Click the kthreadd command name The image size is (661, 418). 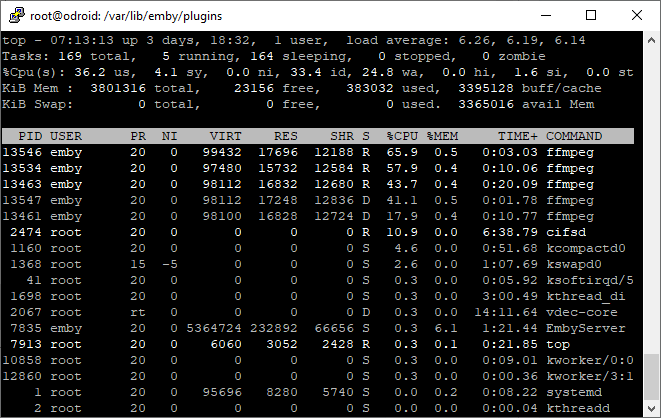(x=578, y=408)
